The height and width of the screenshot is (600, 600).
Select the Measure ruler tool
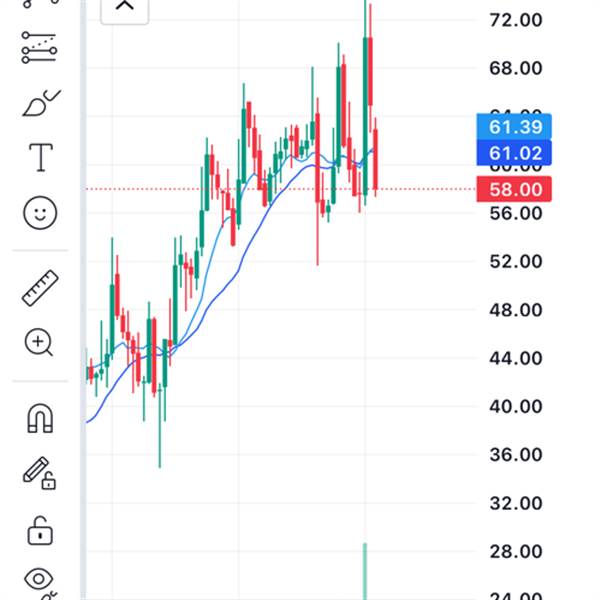coord(40,288)
